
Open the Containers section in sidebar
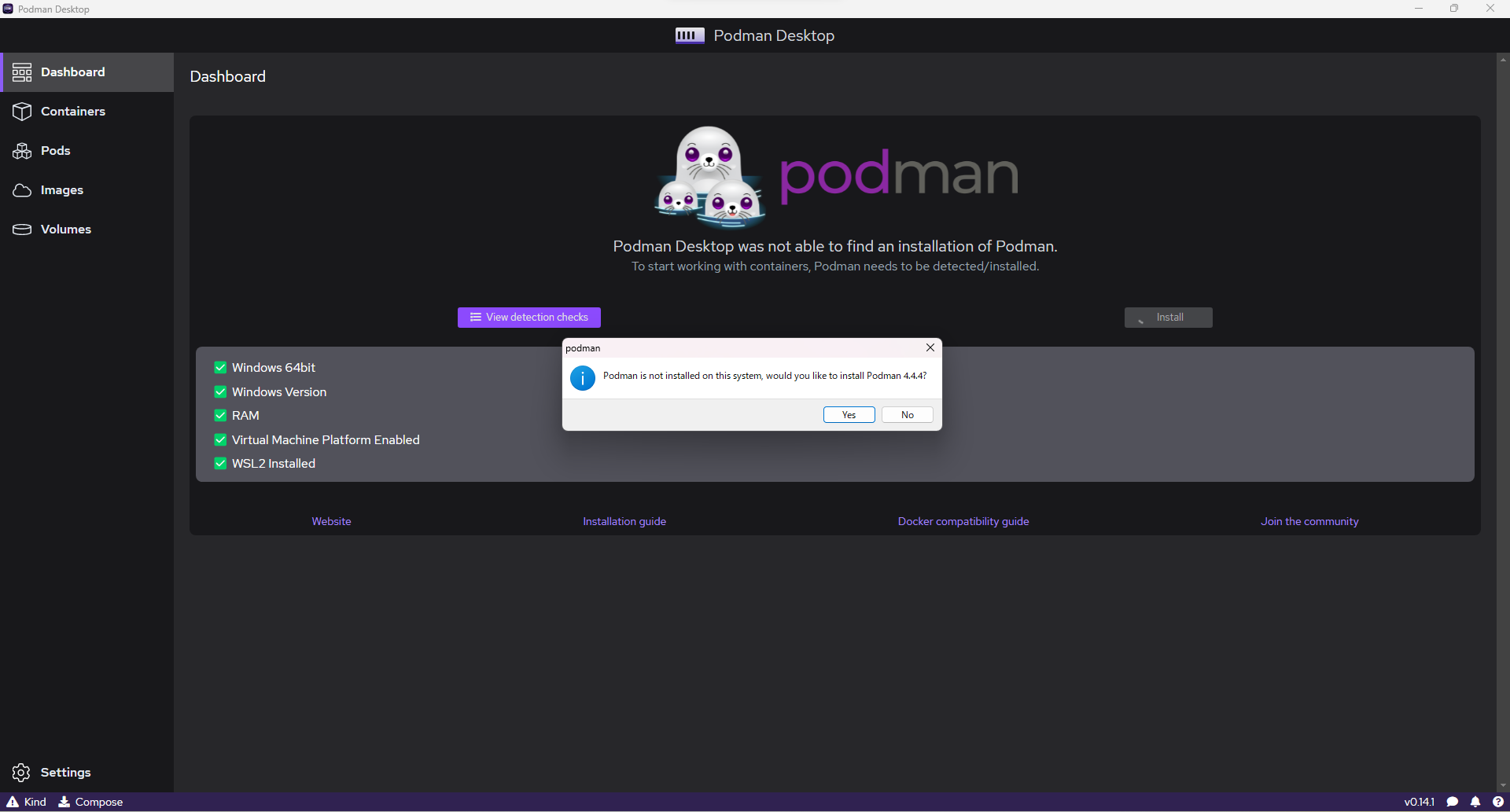[x=73, y=111]
